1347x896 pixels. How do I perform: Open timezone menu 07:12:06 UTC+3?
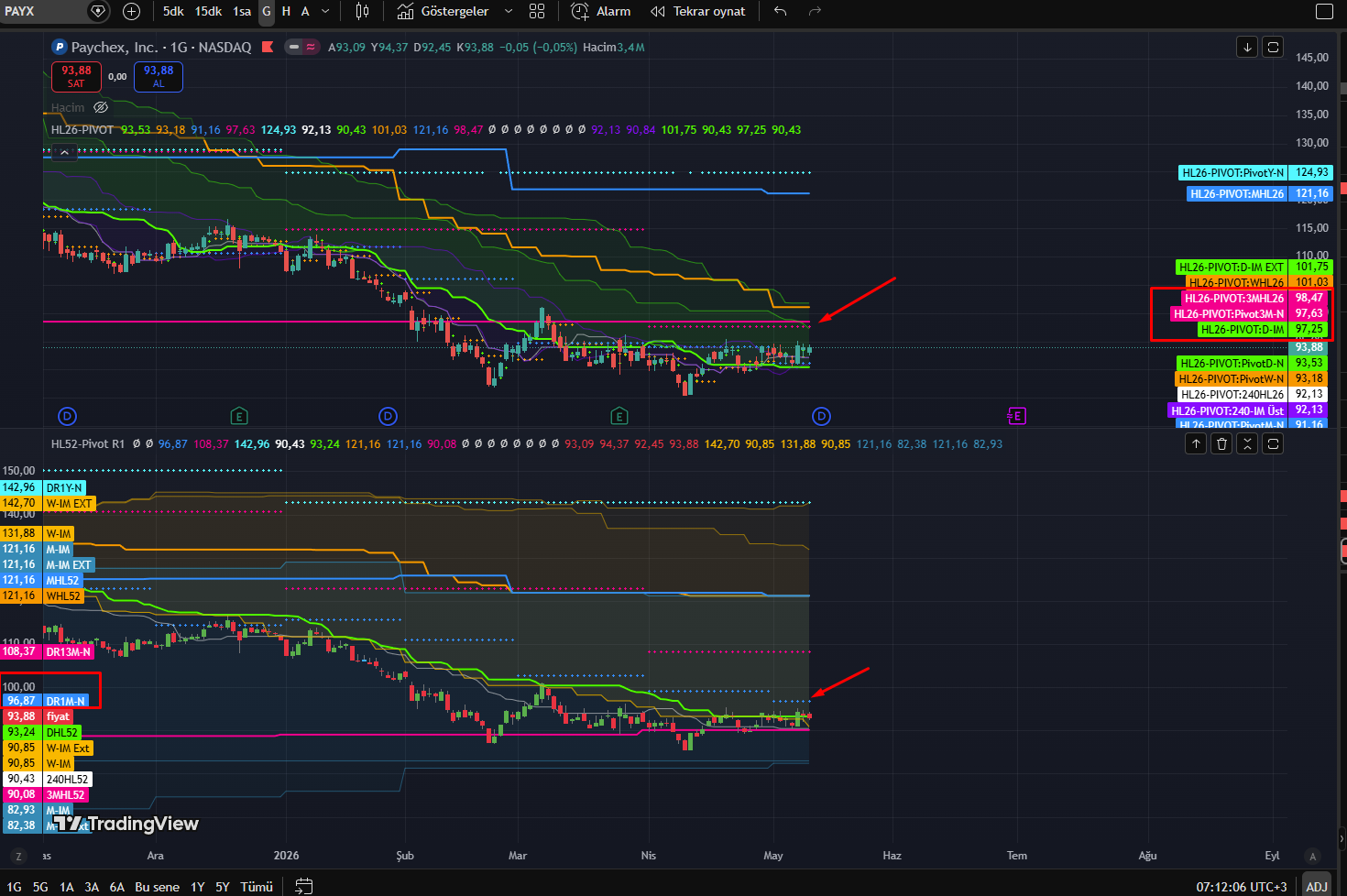(x=1242, y=887)
